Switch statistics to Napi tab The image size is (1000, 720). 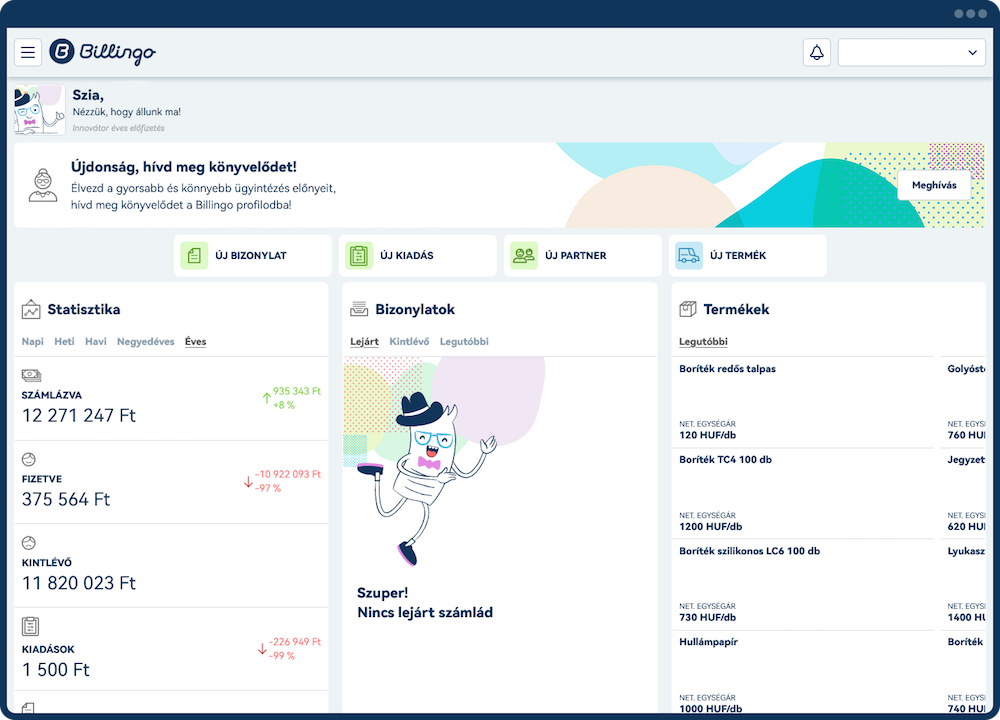[33, 342]
